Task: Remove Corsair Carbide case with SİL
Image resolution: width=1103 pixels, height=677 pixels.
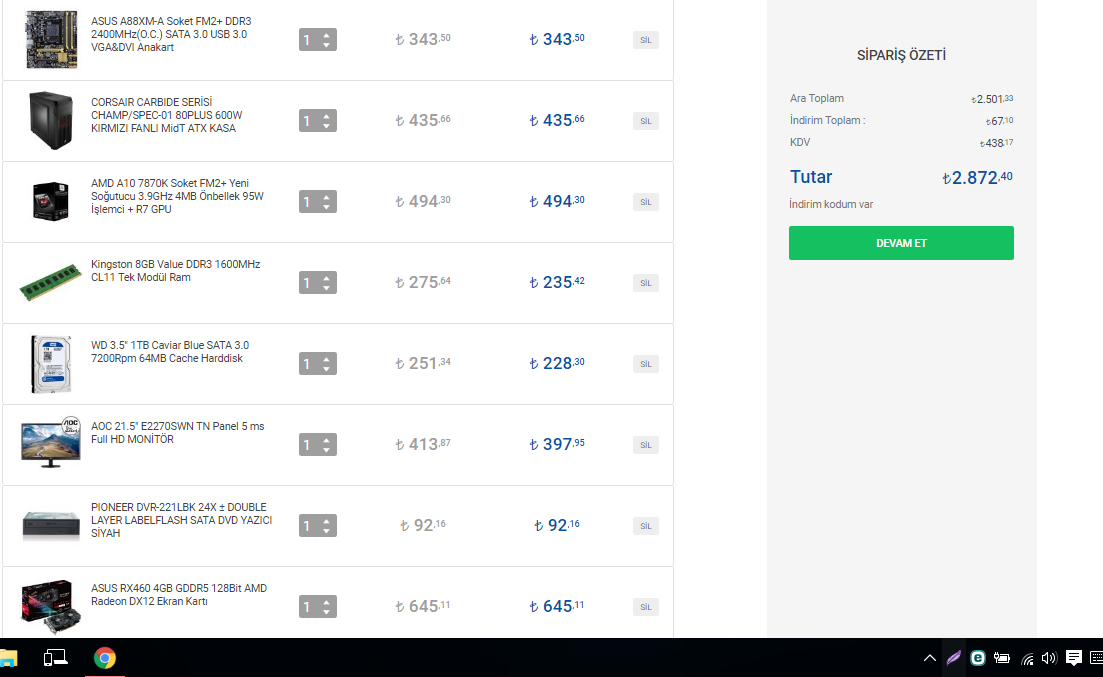Action: point(645,121)
